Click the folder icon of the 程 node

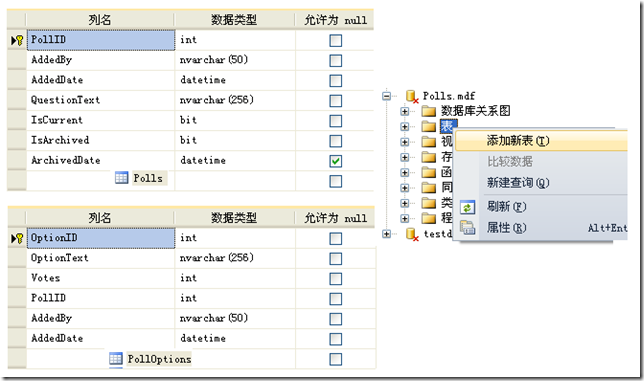pyautogui.click(x=428, y=218)
